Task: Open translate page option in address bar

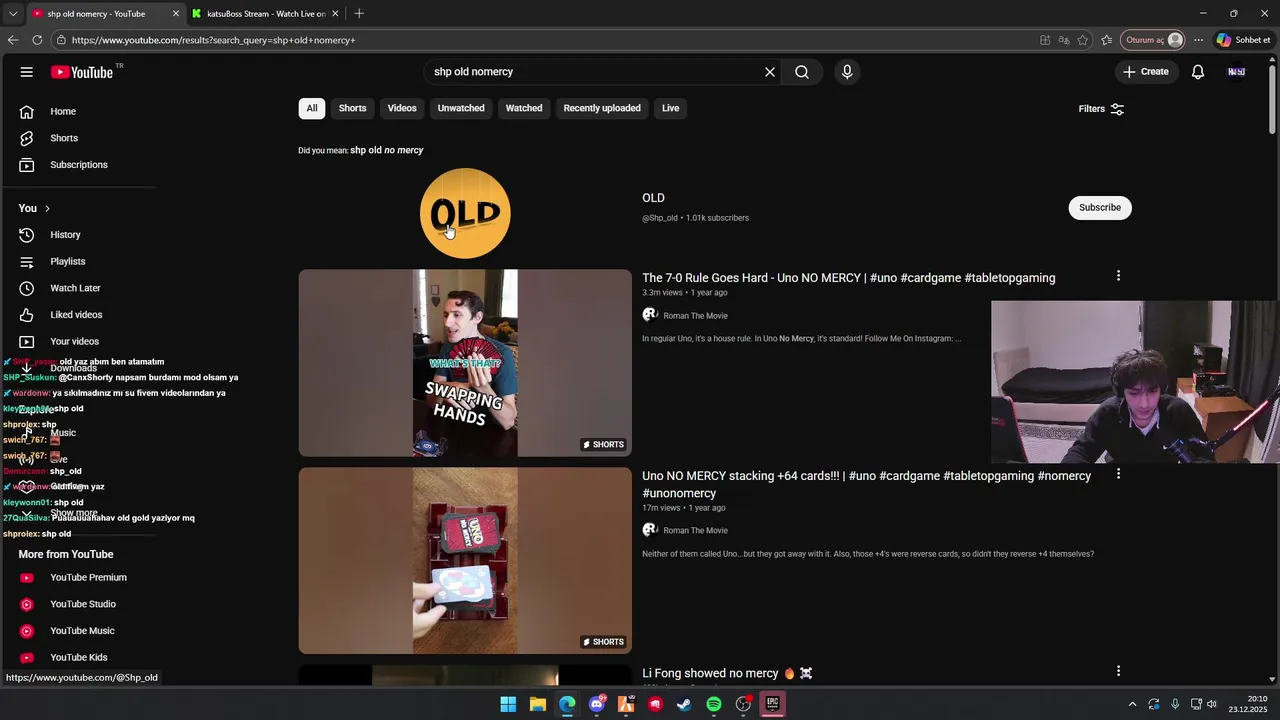Action: click(1064, 40)
